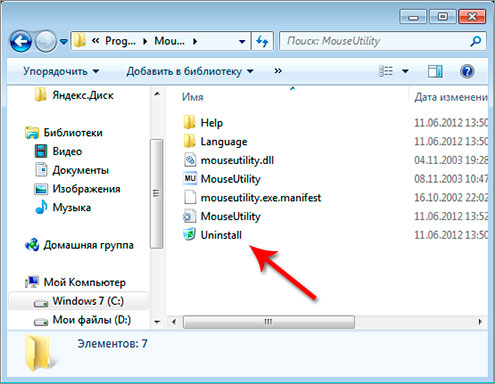
Task: Click the sidebar vertical scrollbar thumb
Action: coord(156,193)
